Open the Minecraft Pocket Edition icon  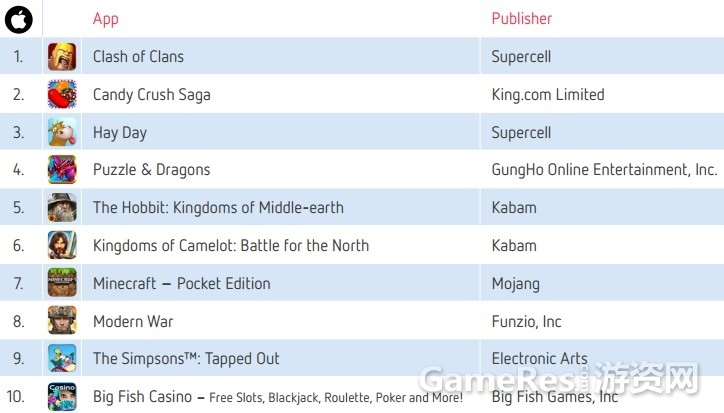point(62,283)
